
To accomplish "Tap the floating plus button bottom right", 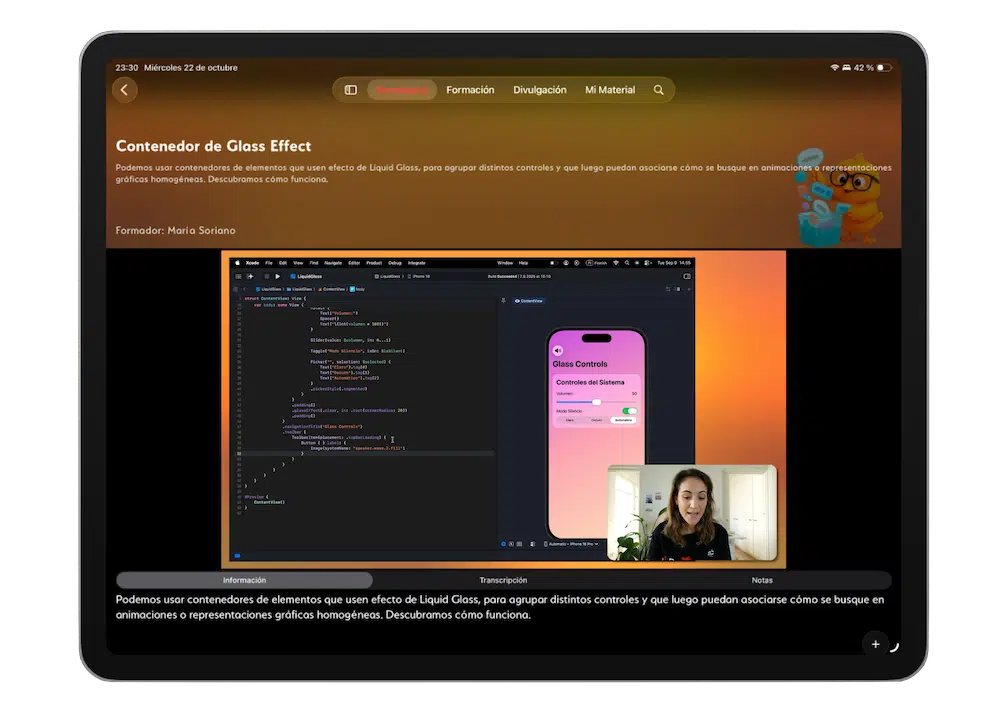I will point(875,644).
